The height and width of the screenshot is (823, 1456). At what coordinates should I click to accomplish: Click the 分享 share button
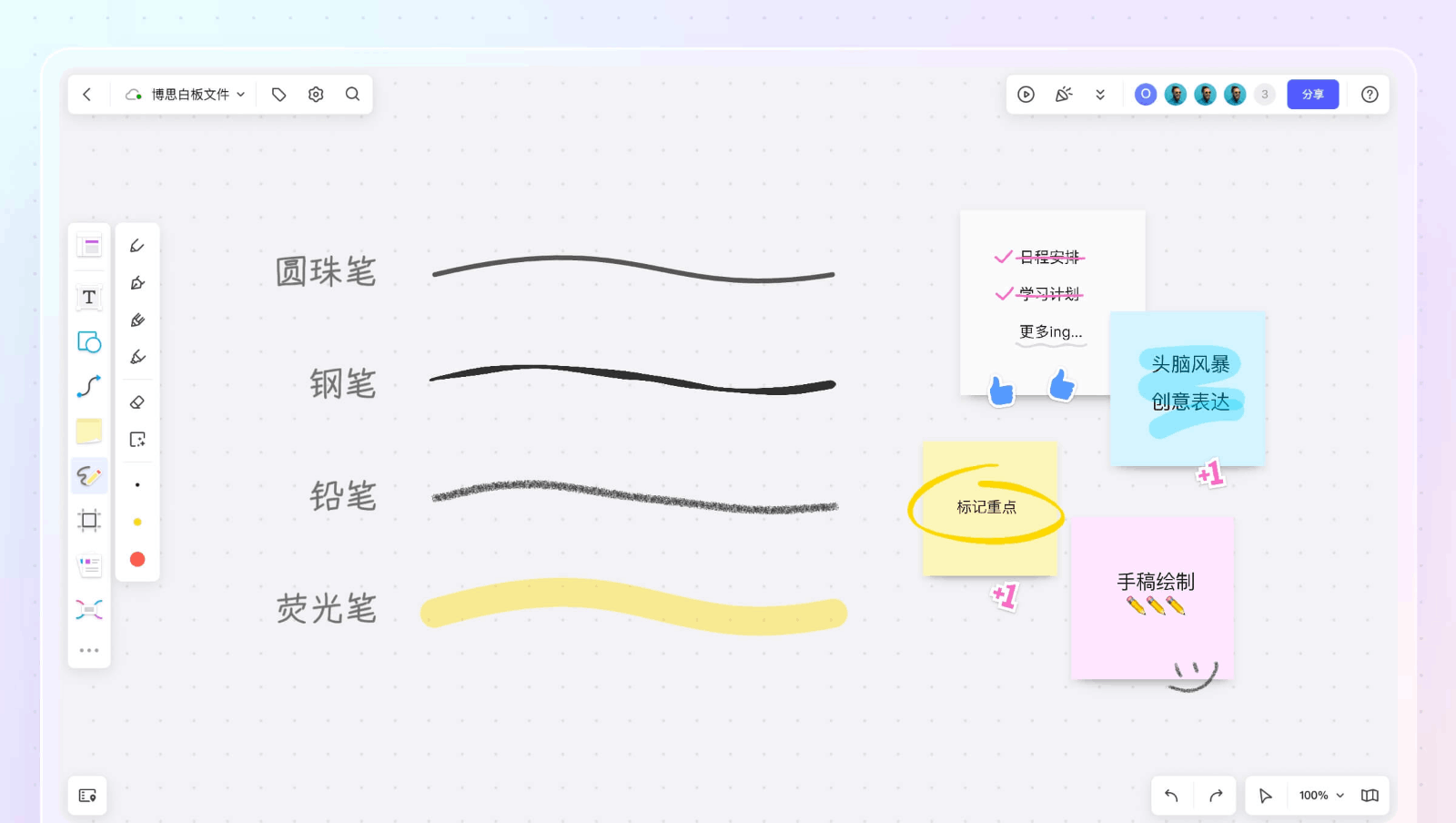click(x=1313, y=94)
